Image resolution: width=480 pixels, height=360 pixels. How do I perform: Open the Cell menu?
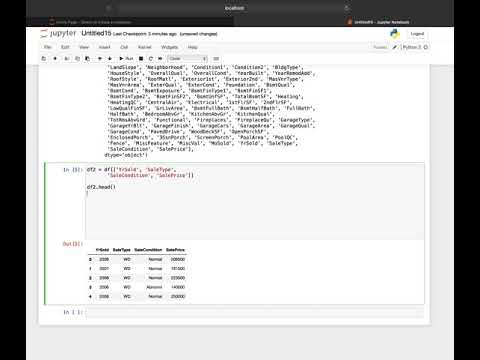click(x=124, y=47)
